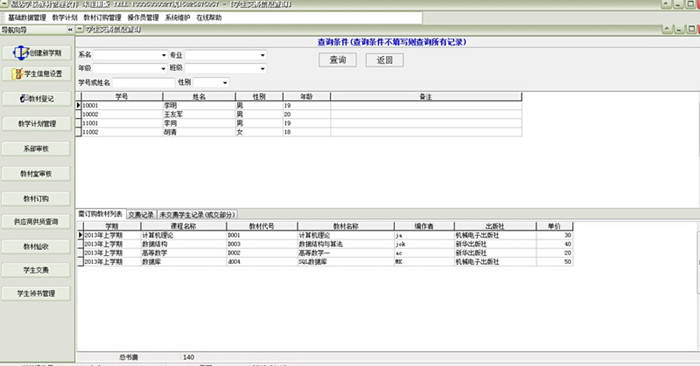Click the 教材名称 column header
The width and height of the screenshot is (700, 366).
(346, 226)
